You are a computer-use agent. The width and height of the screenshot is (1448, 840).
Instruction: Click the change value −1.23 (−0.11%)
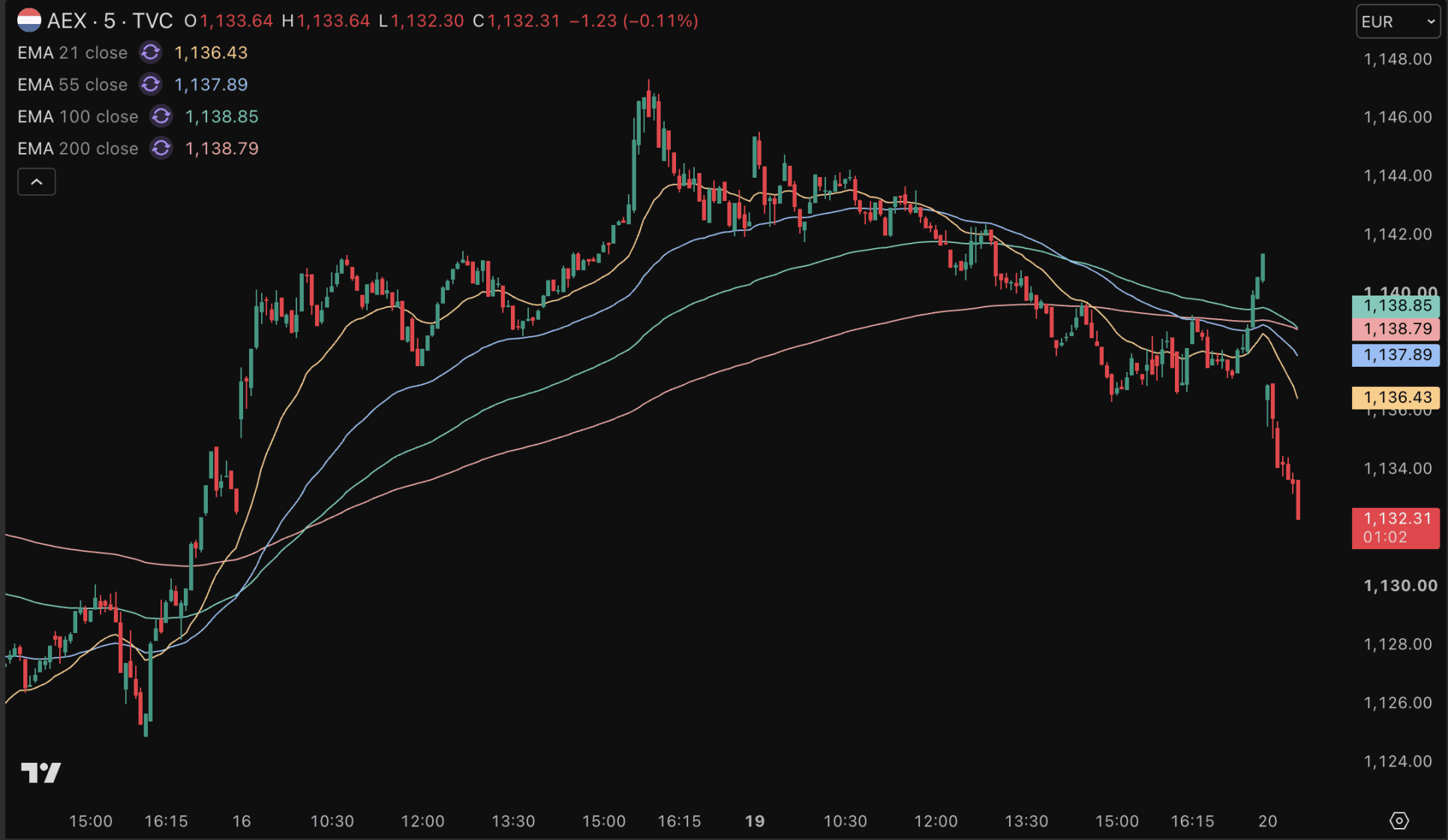(x=634, y=21)
